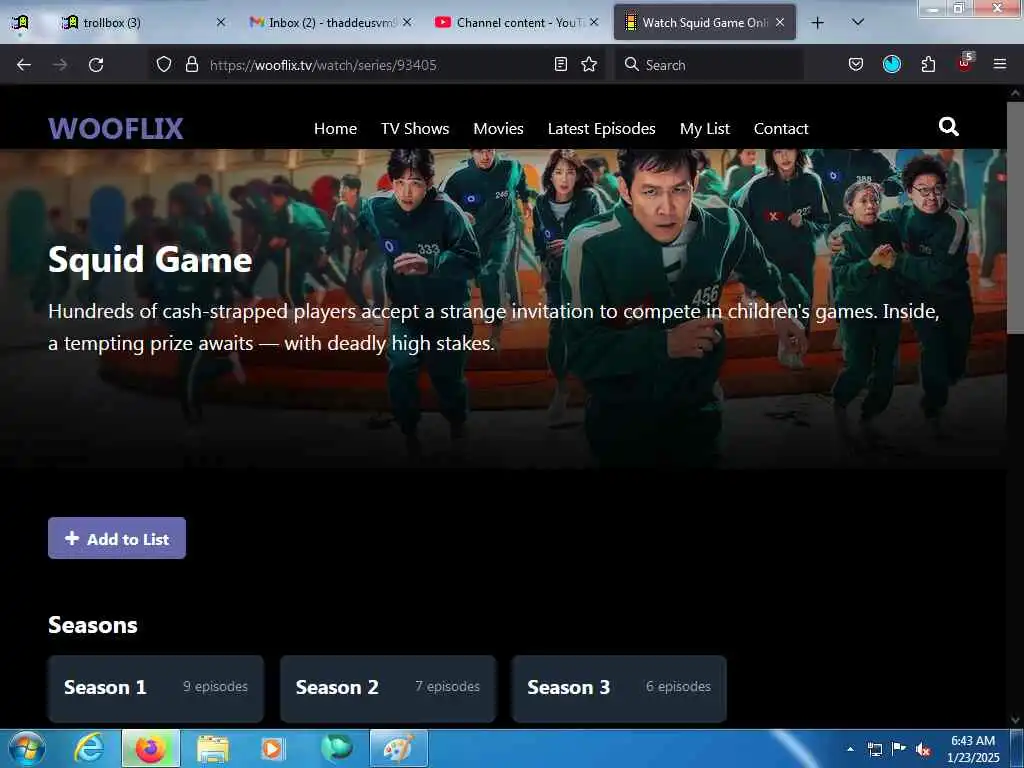Select Season 1 with 9 episodes
This screenshot has width=1024, height=768.
pyautogui.click(x=155, y=688)
